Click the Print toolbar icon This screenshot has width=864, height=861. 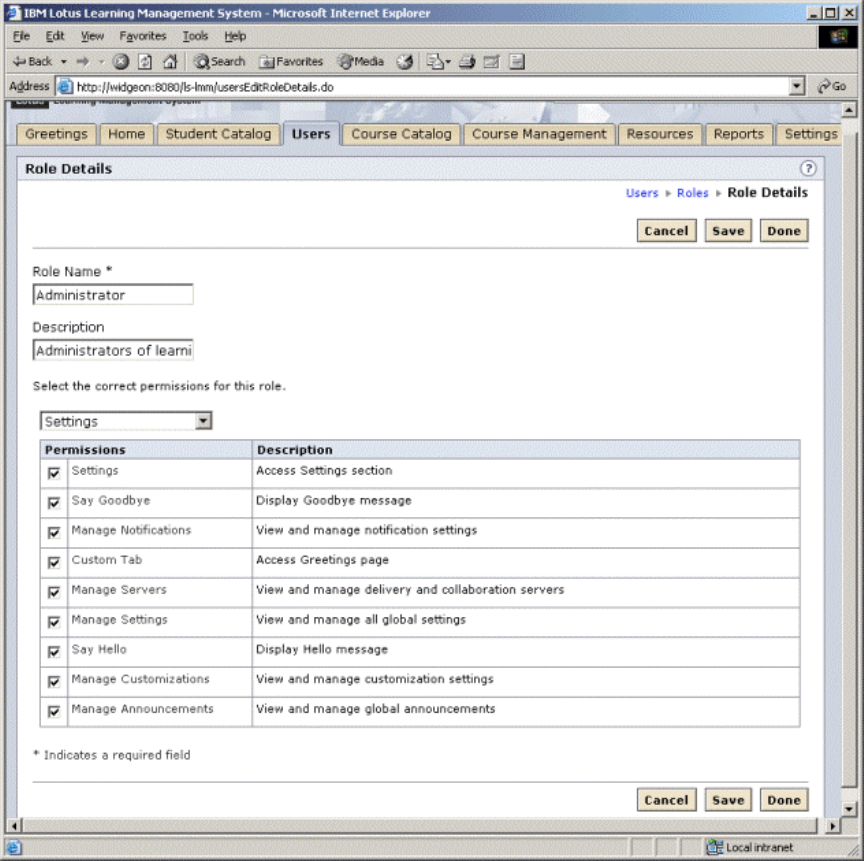tap(468, 61)
